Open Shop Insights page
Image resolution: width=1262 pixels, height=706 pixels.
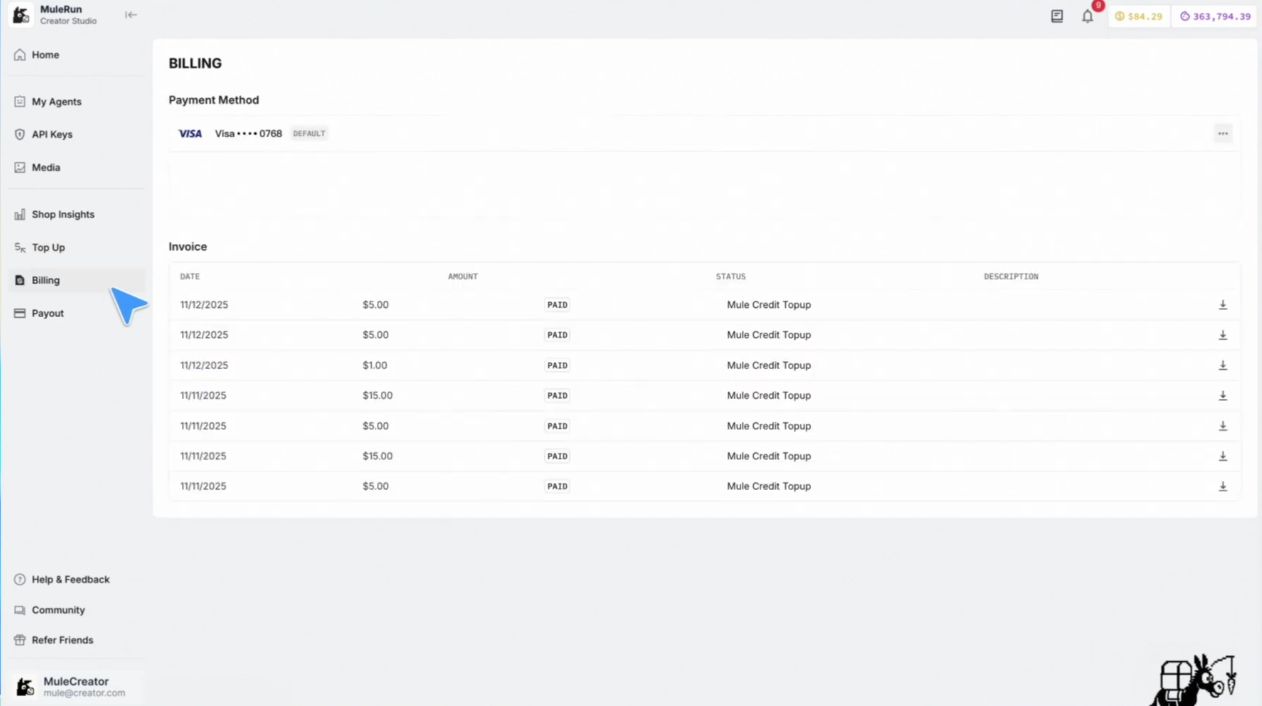pyautogui.click(x=76, y=214)
